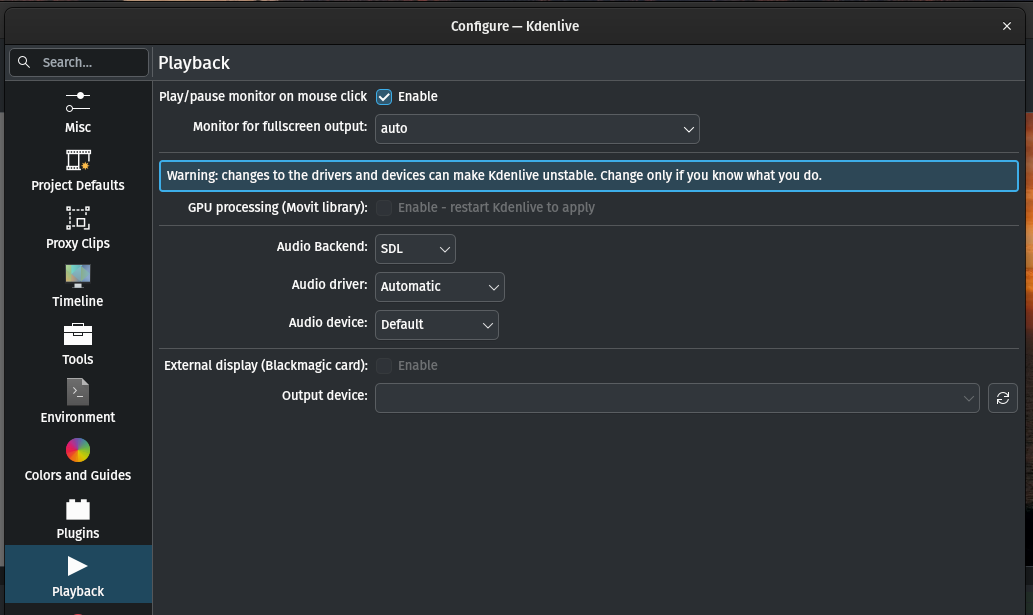Open Monitor for fullscreen output dropdown

pos(537,128)
